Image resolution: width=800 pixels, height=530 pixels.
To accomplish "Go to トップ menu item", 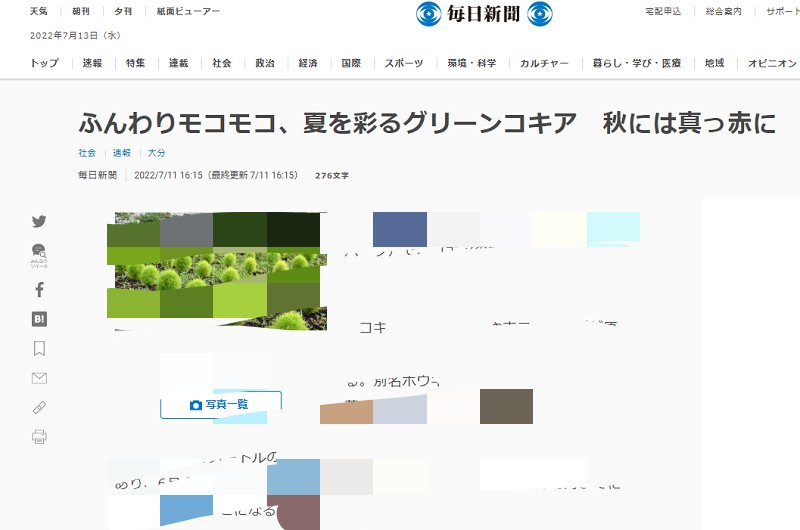I will click(x=44, y=63).
